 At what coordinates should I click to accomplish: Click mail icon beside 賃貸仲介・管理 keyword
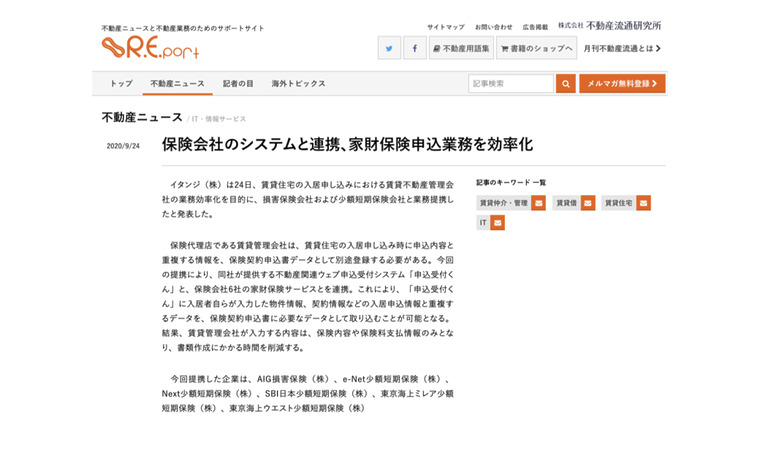[x=539, y=203]
